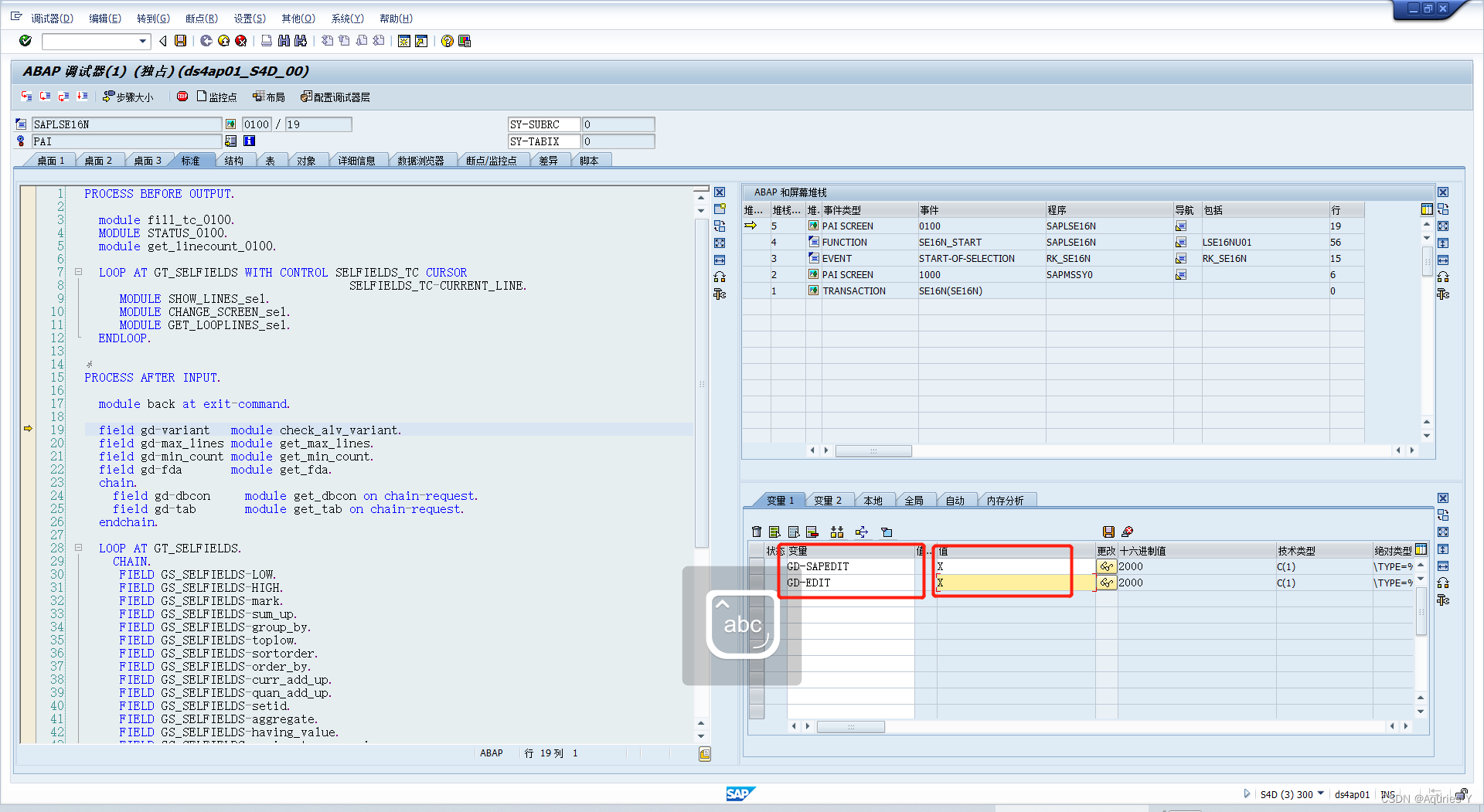Click the Find next binoculars icon
Screen dimensions: 1484x812
(301, 41)
